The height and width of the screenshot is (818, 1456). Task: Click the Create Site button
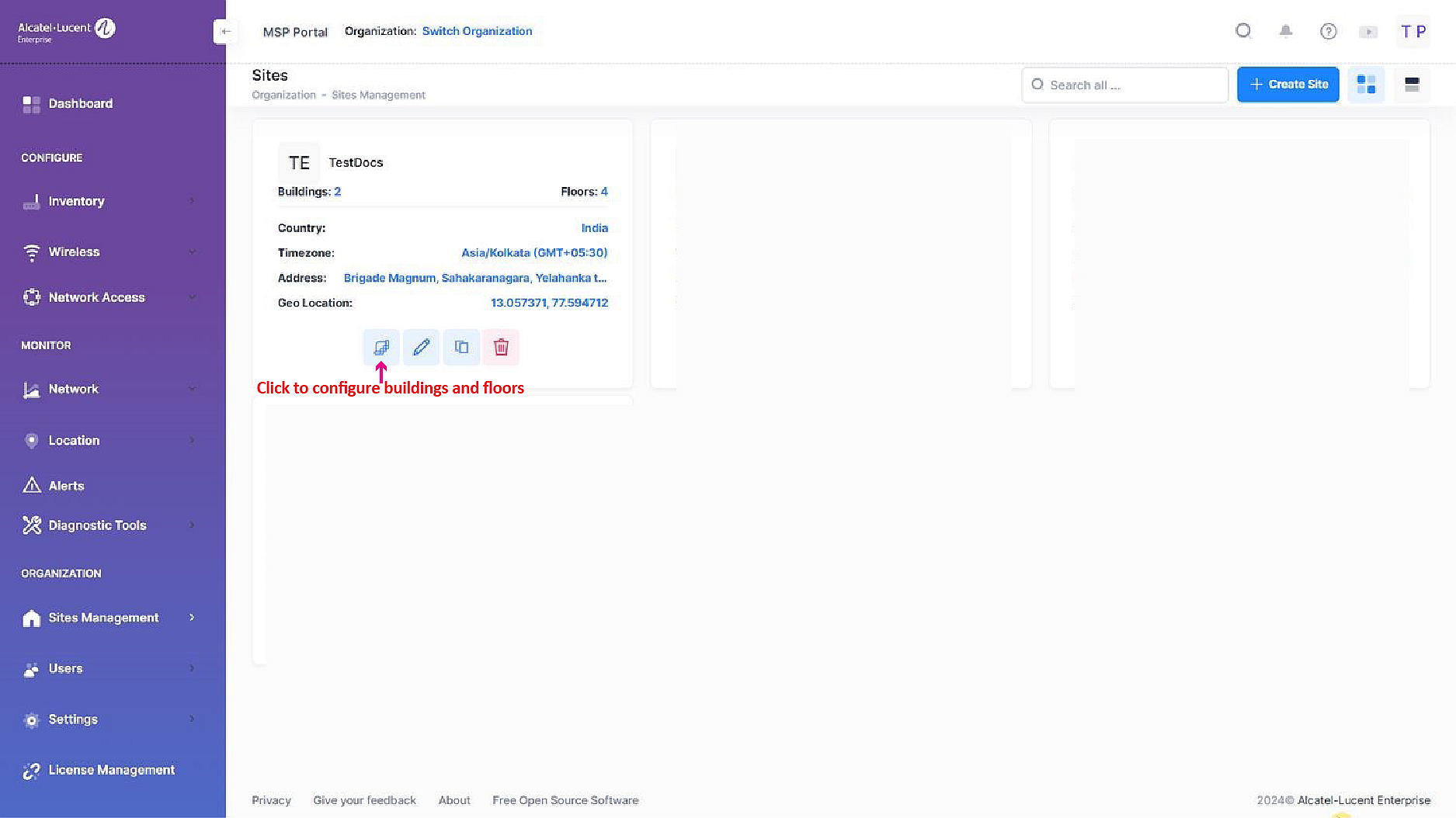coord(1287,85)
